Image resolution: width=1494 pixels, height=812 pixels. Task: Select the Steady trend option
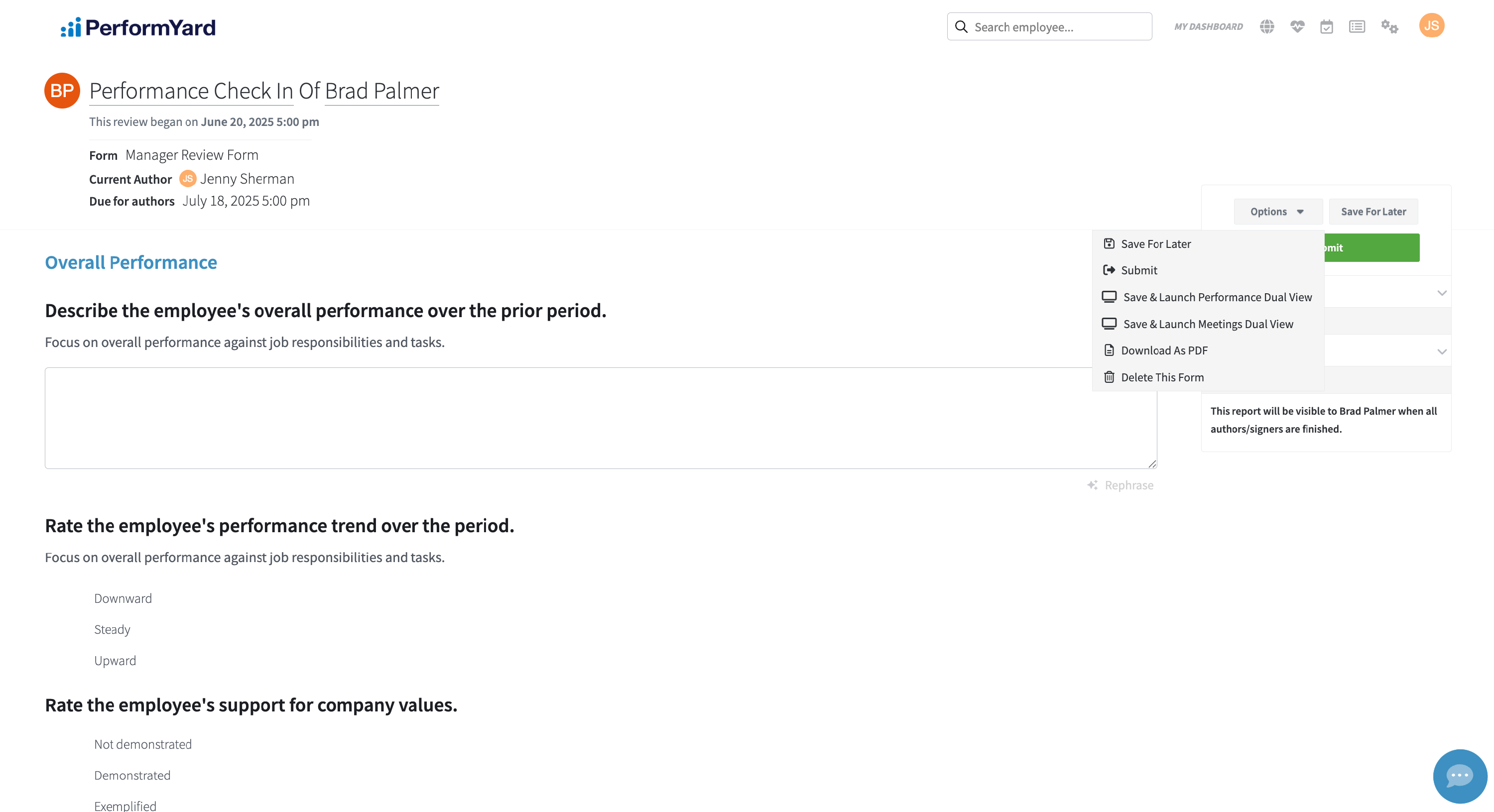112,629
